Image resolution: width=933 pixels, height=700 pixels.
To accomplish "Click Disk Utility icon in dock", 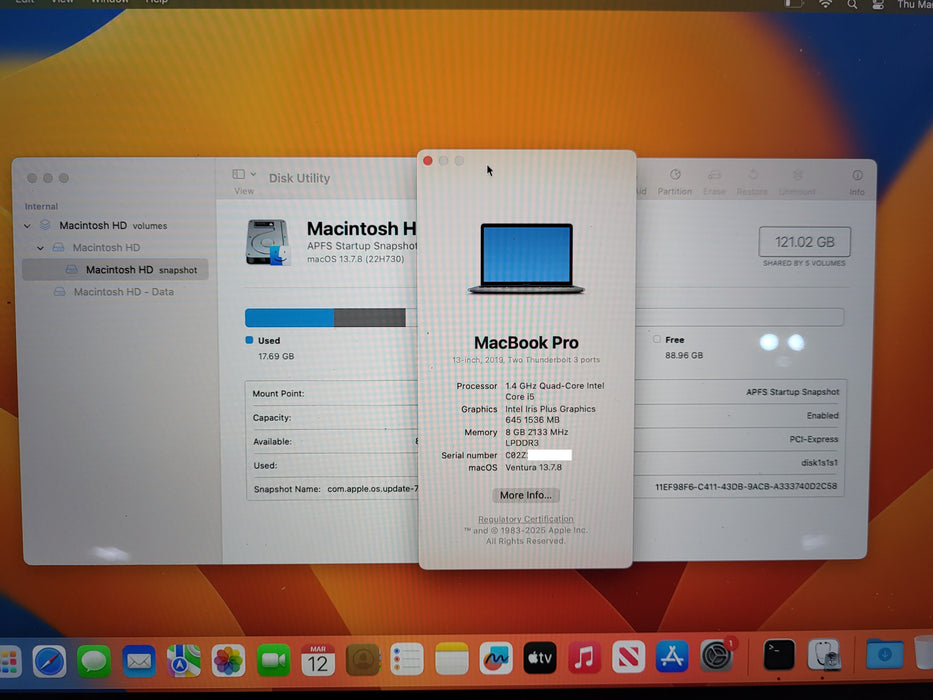I will click(x=824, y=654).
